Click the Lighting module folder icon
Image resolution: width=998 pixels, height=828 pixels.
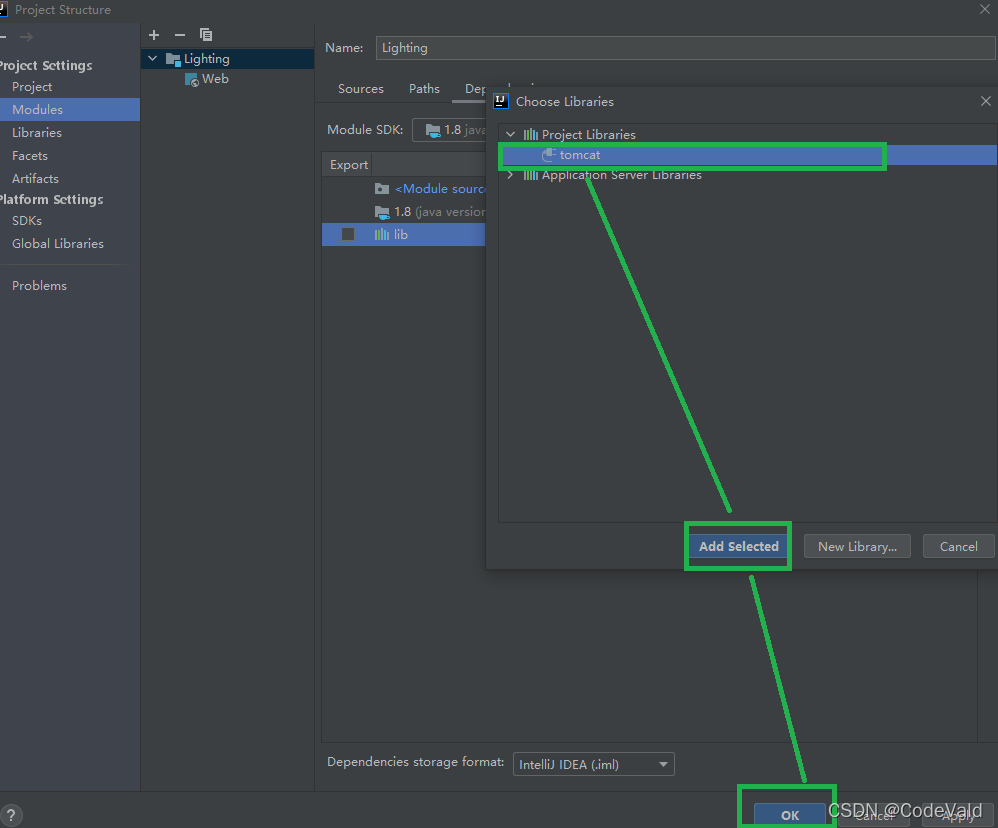pyautogui.click(x=173, y=59)
